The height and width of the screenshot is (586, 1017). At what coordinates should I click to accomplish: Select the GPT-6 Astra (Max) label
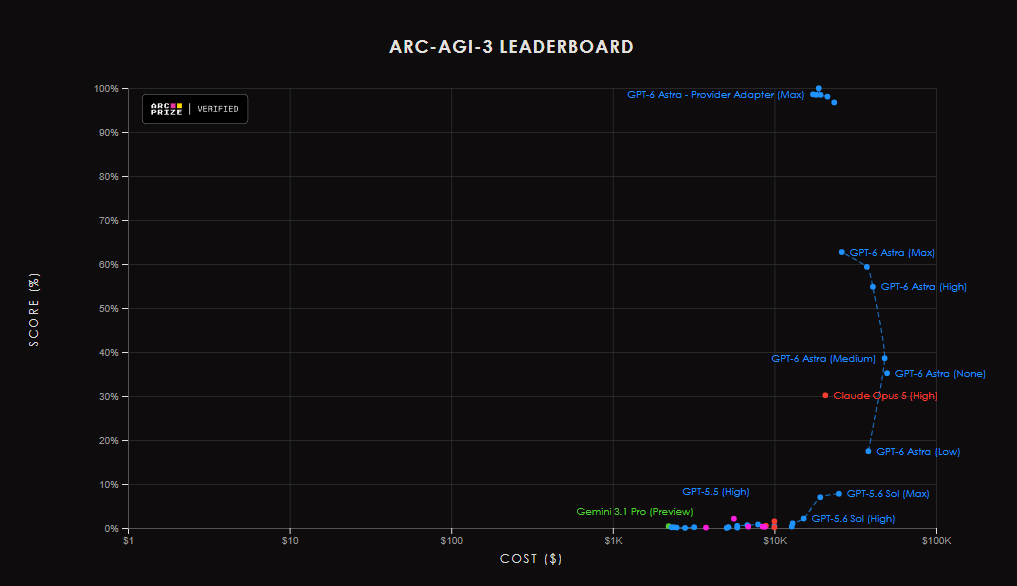(892, 252)
